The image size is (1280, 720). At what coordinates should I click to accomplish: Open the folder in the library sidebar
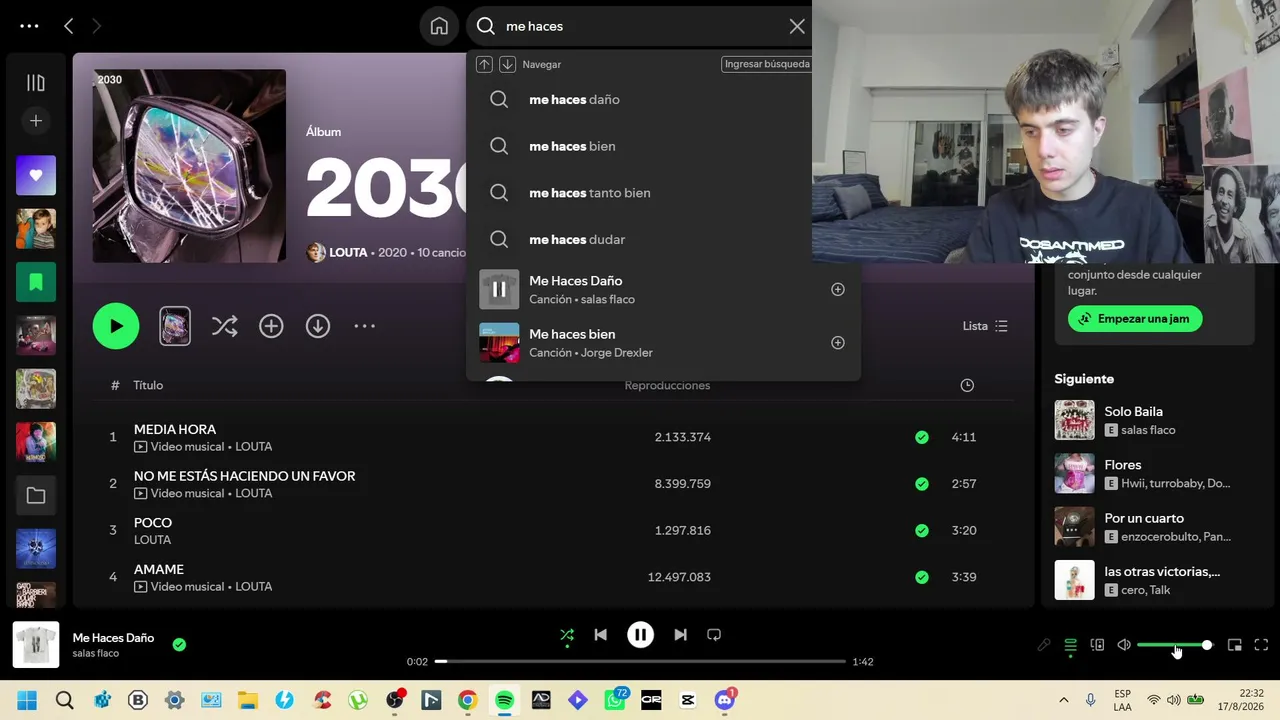pyautogui.click(x=36, y=495)
